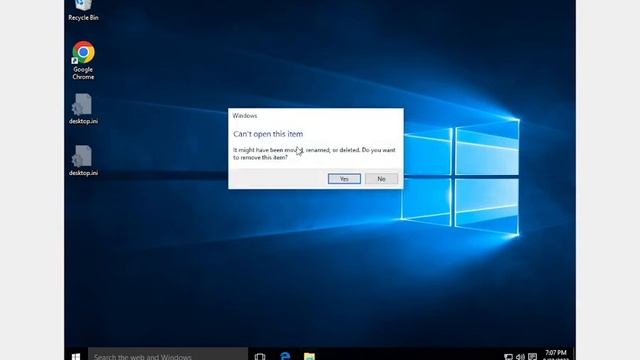
Task: Click Yes in the Can't open this item dialog
Action: [x=344, y=179]
